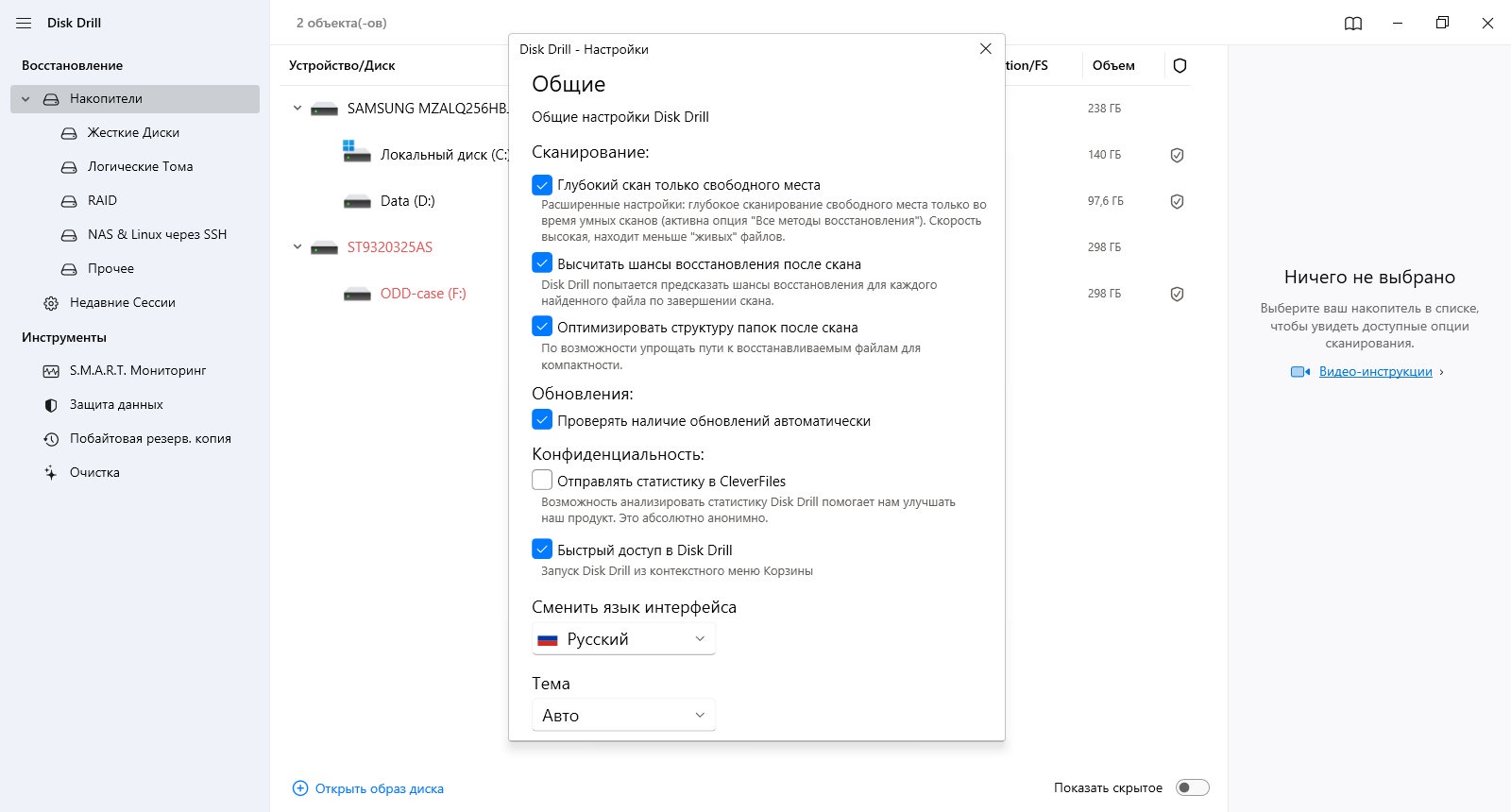1511x812 pixels.
Task: Click Открыть образ диска link
Action: (379, 789)
